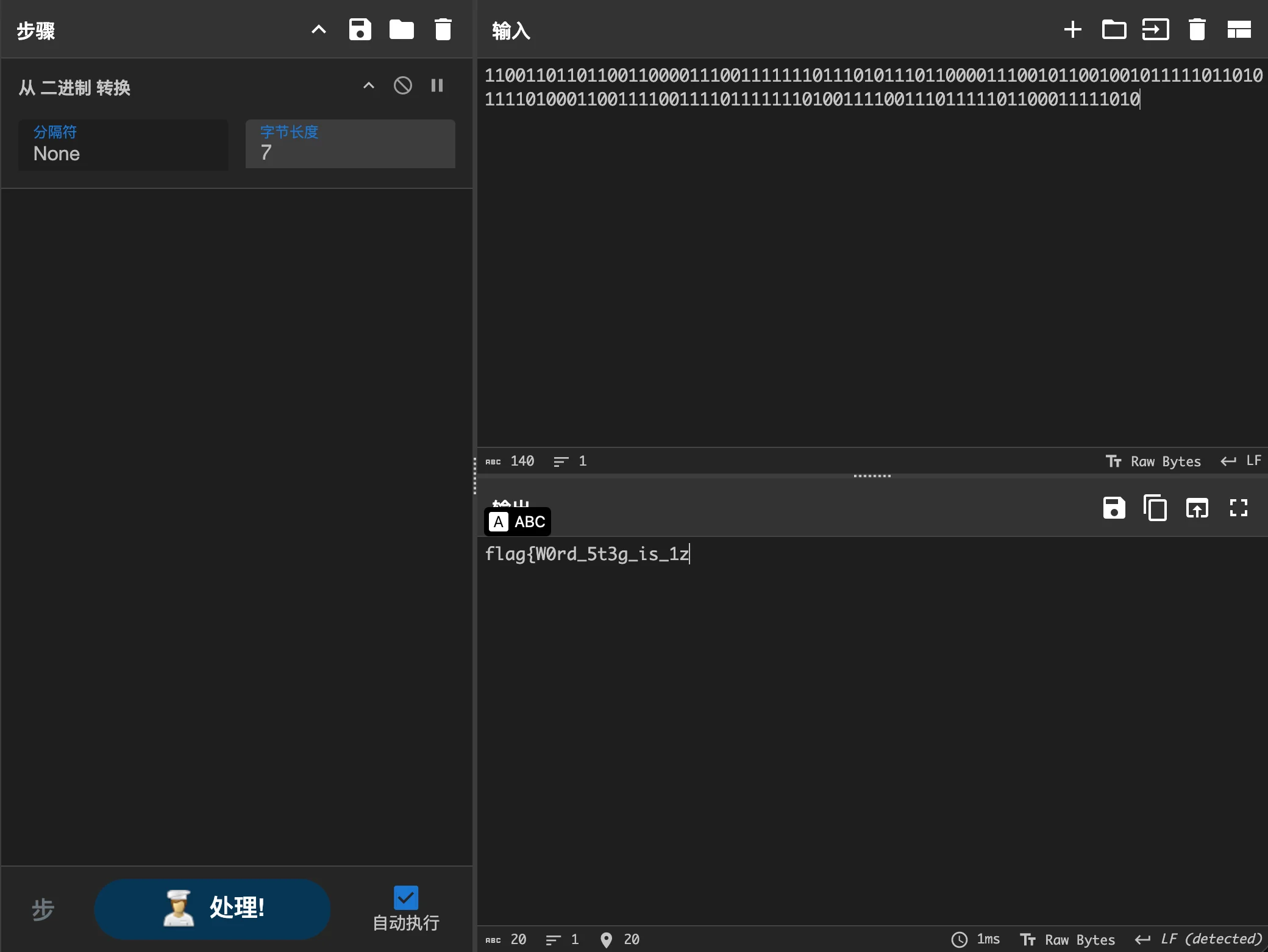Open a file as input

point(1155,29)
